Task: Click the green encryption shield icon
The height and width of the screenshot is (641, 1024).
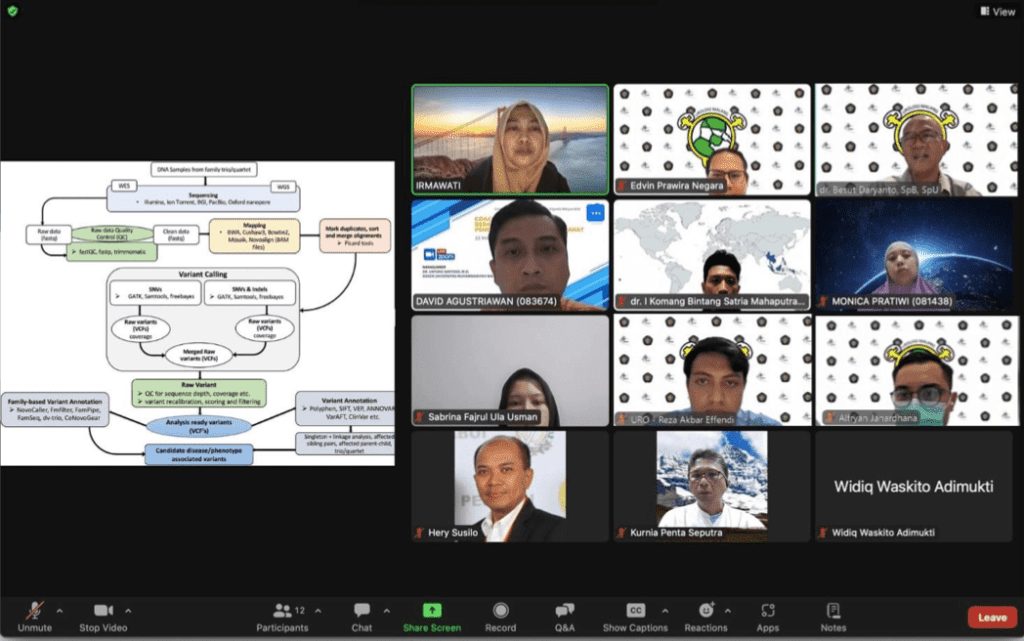Action: coord(12,11)
